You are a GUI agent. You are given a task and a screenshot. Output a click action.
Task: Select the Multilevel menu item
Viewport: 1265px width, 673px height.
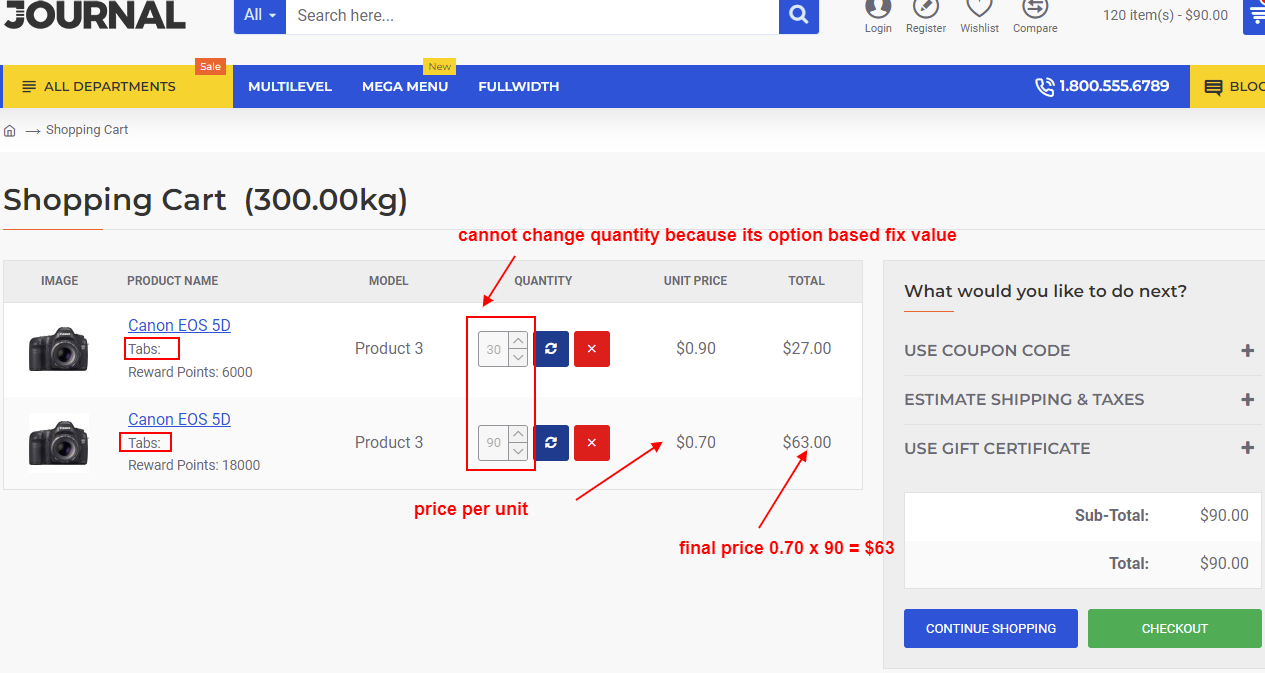coord(290,87)
